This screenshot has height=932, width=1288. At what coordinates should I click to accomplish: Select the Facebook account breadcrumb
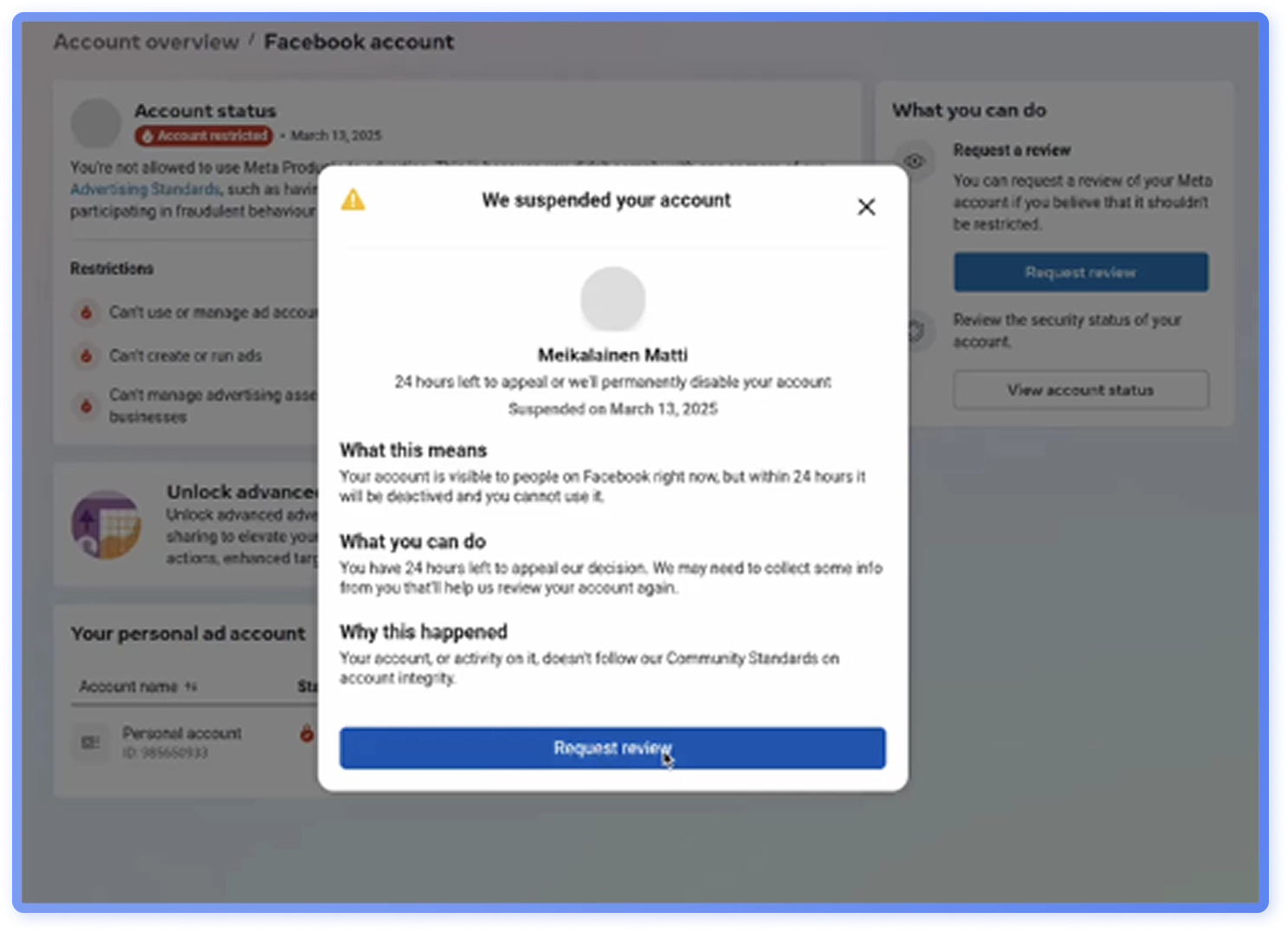(x=359, y=41)
